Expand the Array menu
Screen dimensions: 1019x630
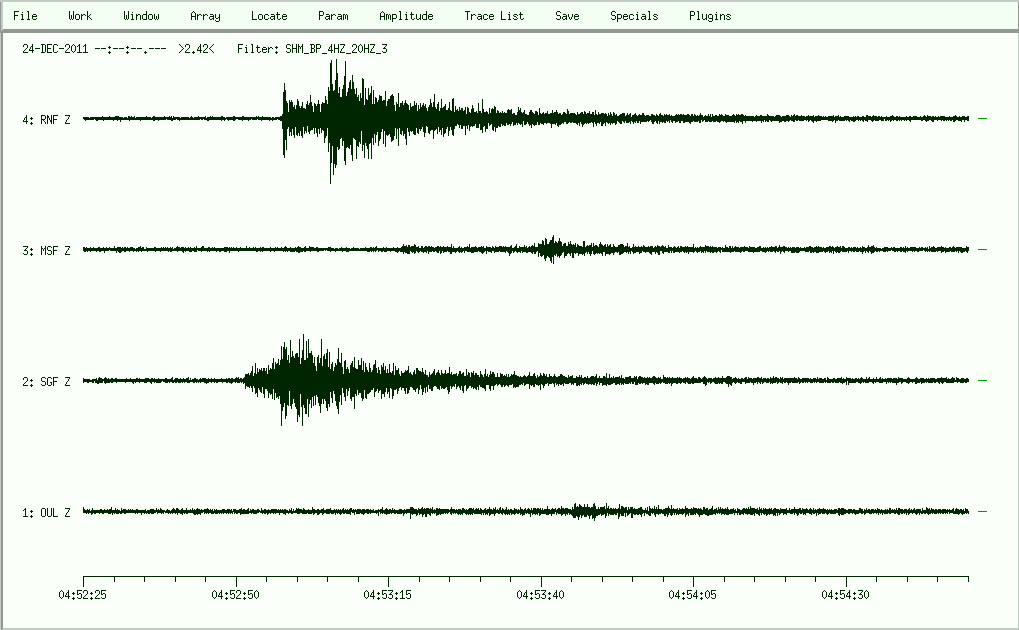coord(205,16)
